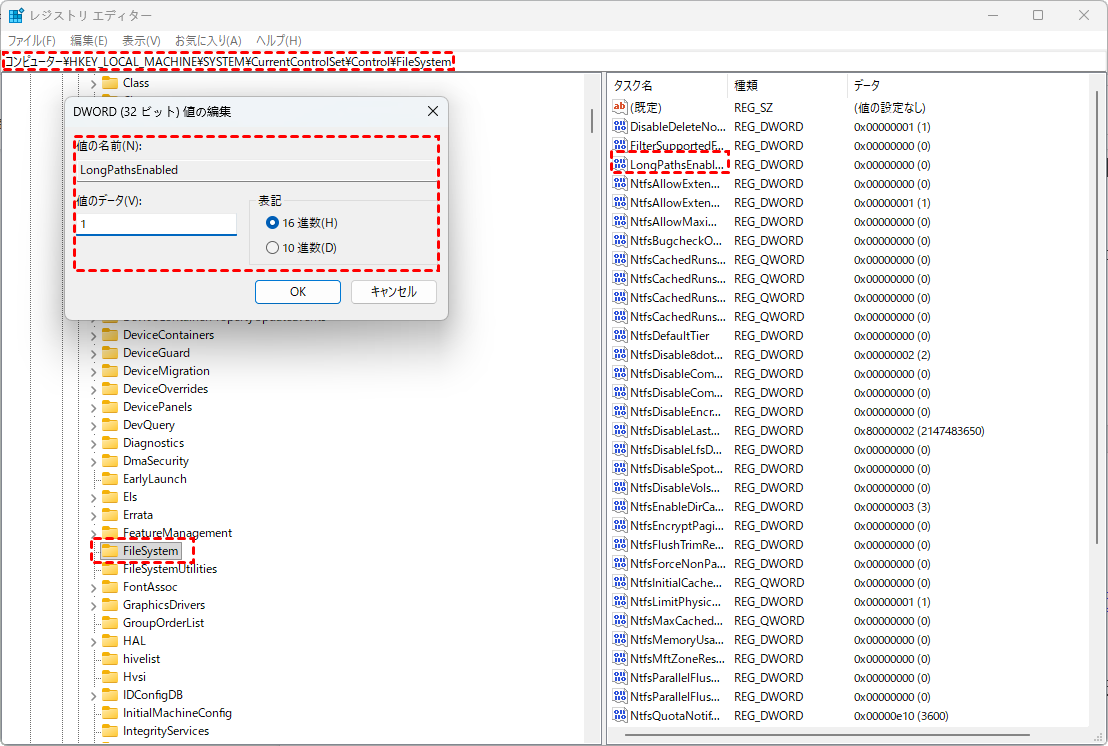
Task: Expand the DevQuery tree node
Action: coord(93,426)
